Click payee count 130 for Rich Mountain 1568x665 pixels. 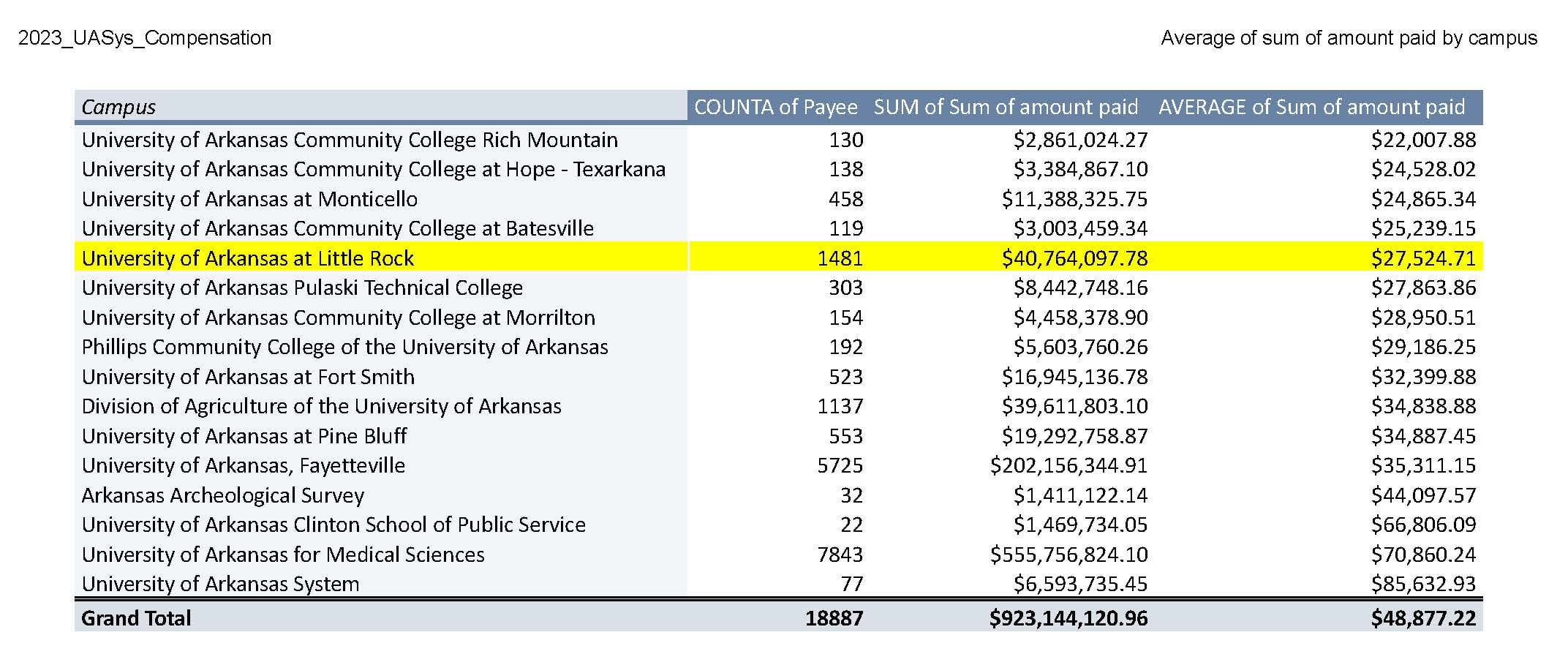point(846,140)
